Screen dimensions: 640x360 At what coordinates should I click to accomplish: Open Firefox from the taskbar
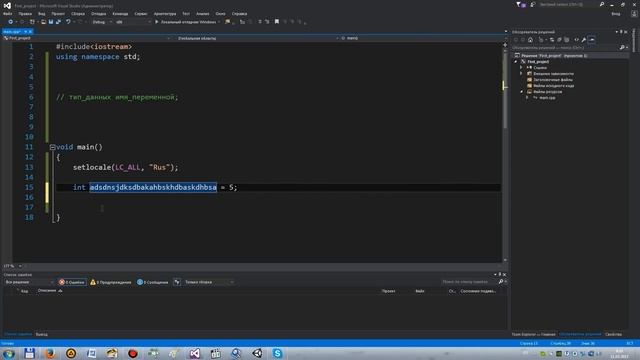click(x=50, y=353)
